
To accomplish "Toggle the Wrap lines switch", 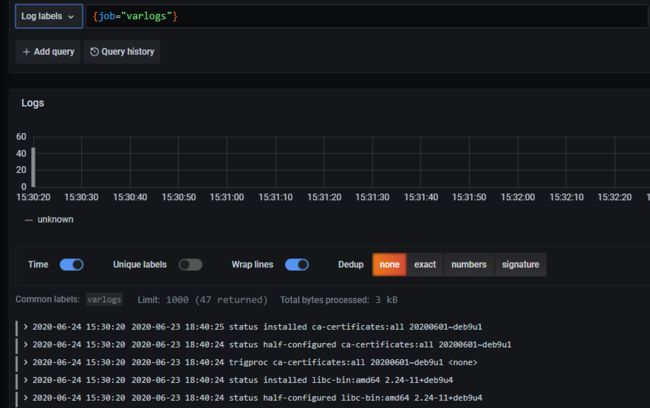I will click(x=297, y=265).
